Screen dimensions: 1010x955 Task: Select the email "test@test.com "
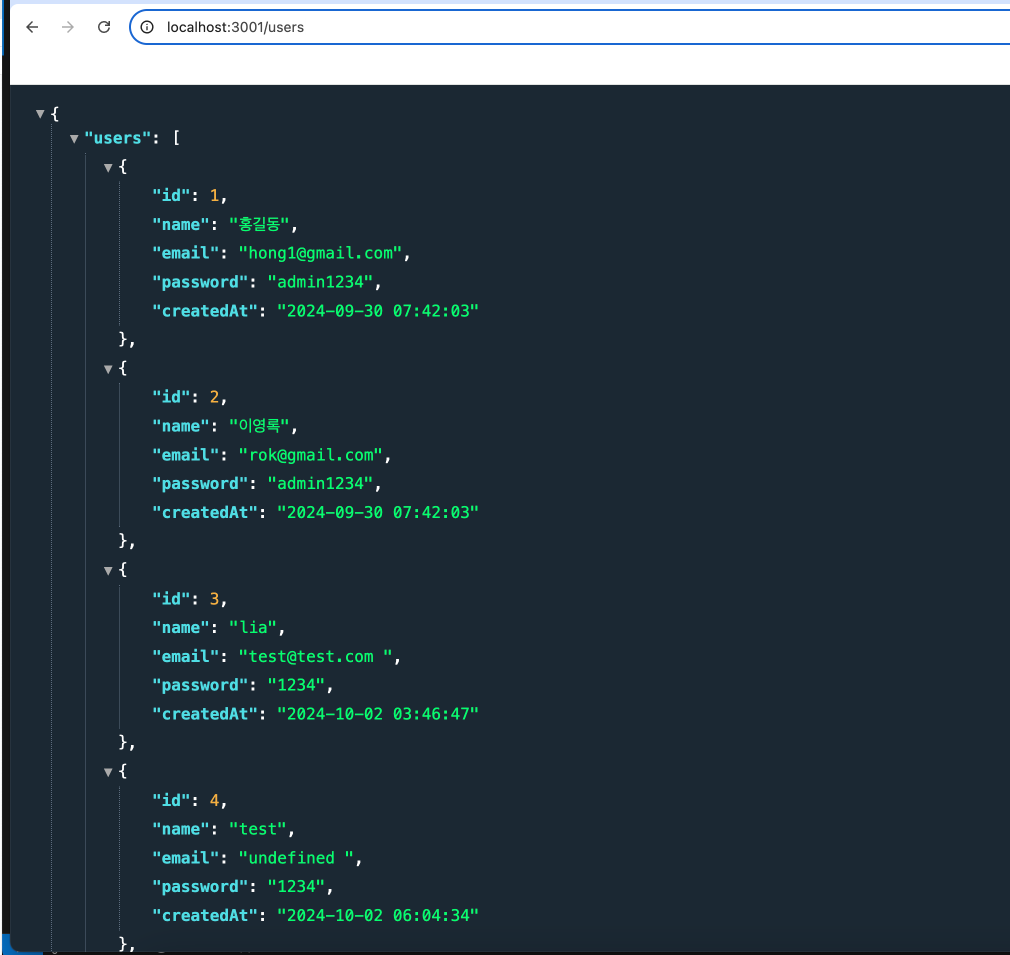316,656
